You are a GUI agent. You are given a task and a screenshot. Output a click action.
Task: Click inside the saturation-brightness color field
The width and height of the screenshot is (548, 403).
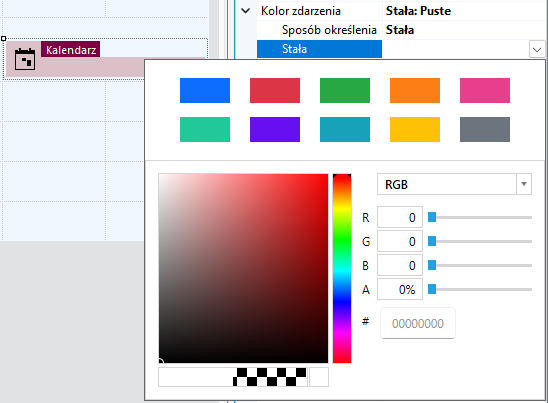[x=243, y=268]
